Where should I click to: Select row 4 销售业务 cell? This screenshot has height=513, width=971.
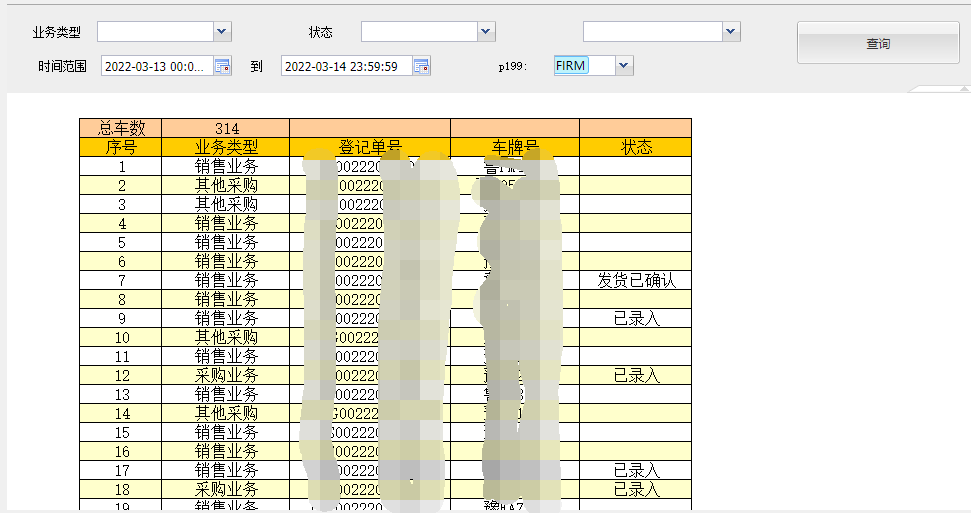226,223
